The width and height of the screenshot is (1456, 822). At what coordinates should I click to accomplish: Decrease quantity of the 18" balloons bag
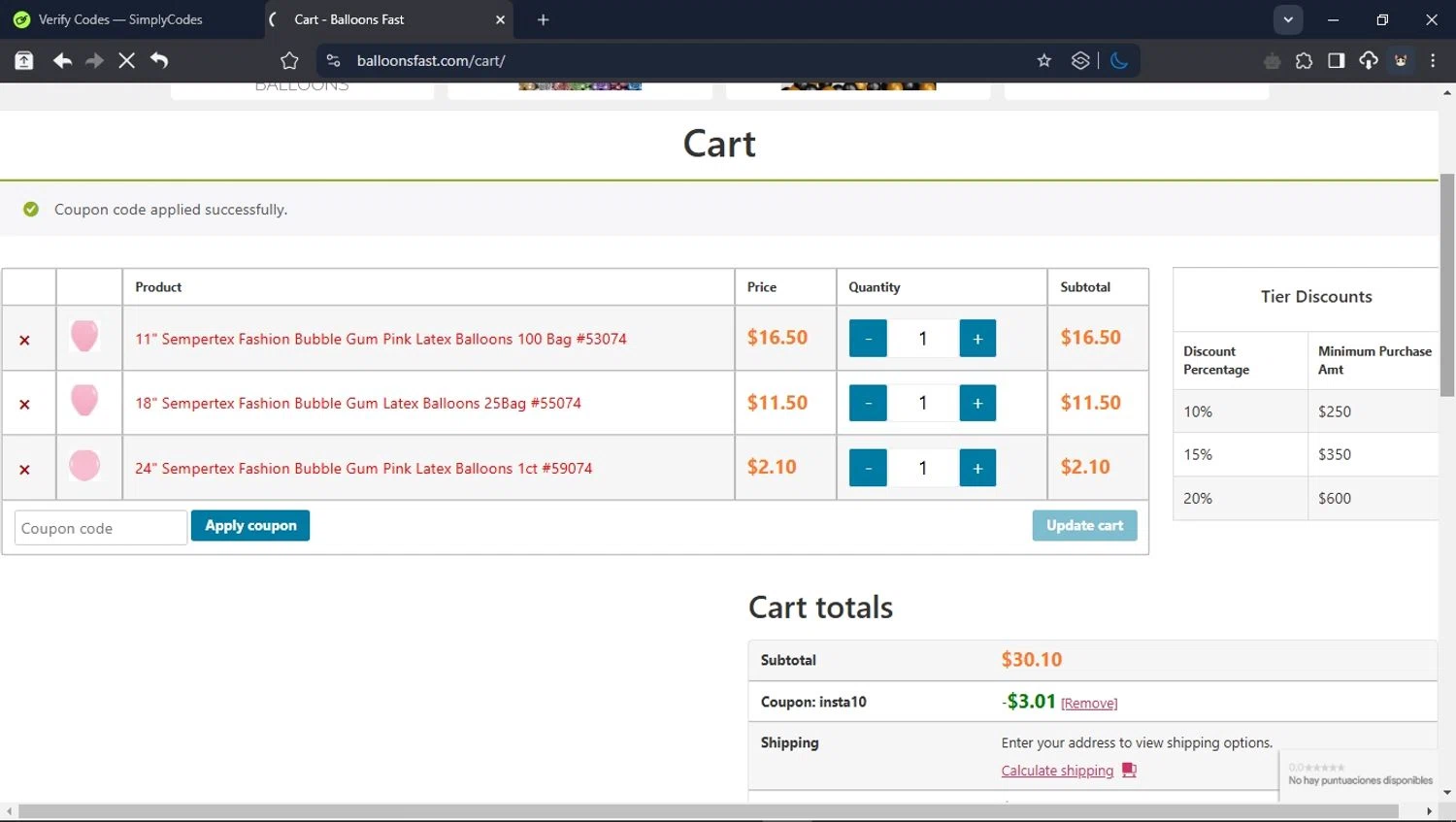pos(868,403)
